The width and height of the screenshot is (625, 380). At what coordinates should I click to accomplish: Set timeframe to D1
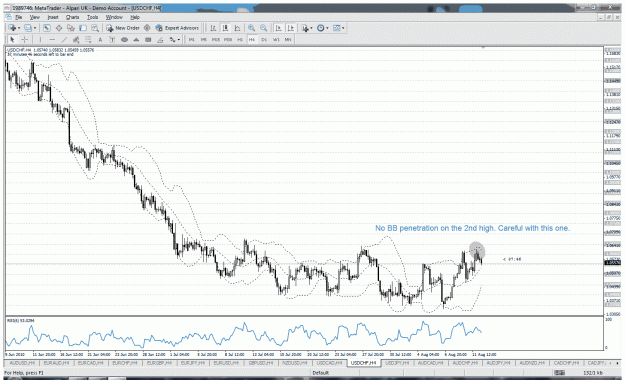(264, 39)
